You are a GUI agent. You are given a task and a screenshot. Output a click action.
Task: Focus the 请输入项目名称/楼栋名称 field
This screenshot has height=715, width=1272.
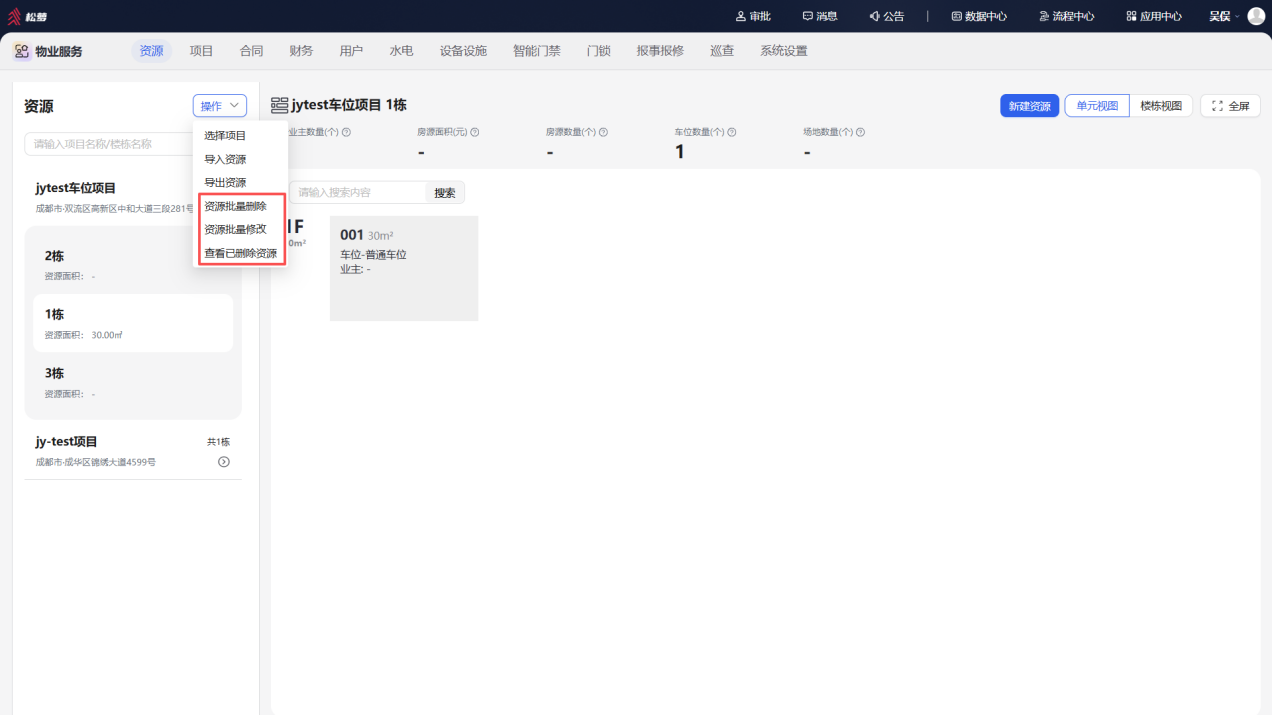pos(108,144)
